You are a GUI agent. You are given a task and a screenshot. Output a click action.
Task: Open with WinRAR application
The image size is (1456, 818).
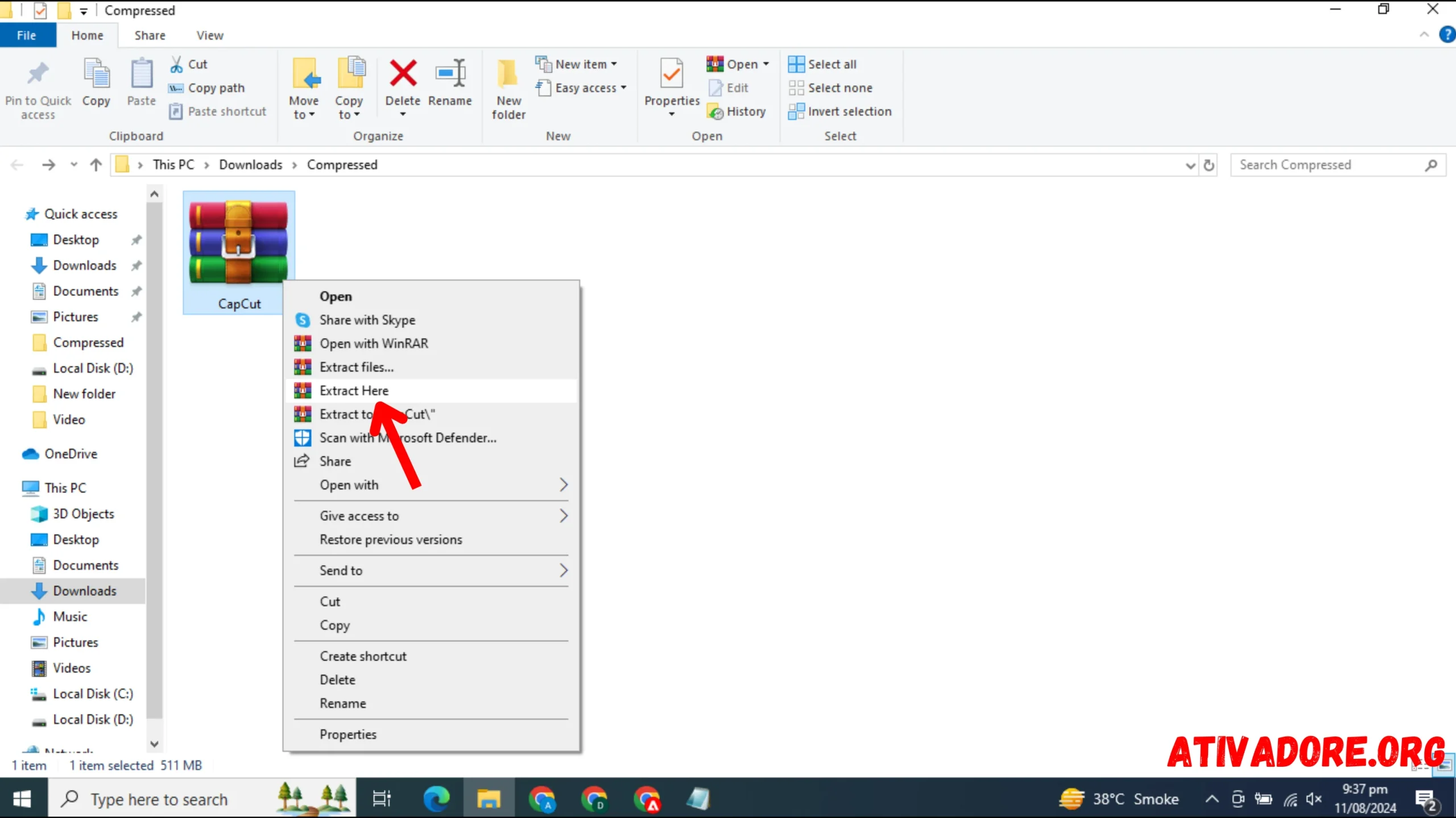(374, 343)
